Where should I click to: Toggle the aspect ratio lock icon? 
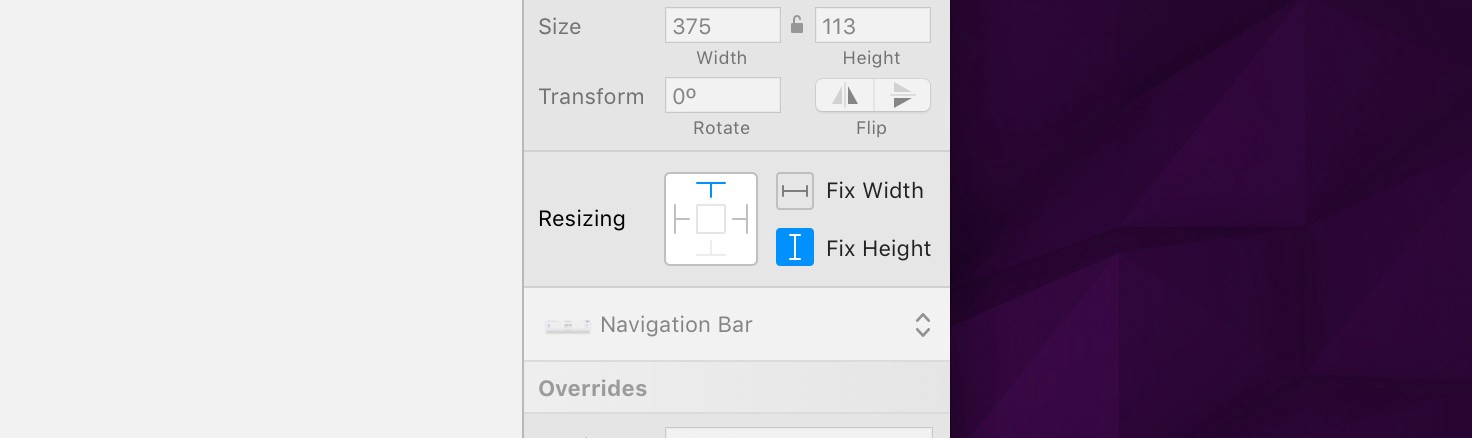pos(797,25)
